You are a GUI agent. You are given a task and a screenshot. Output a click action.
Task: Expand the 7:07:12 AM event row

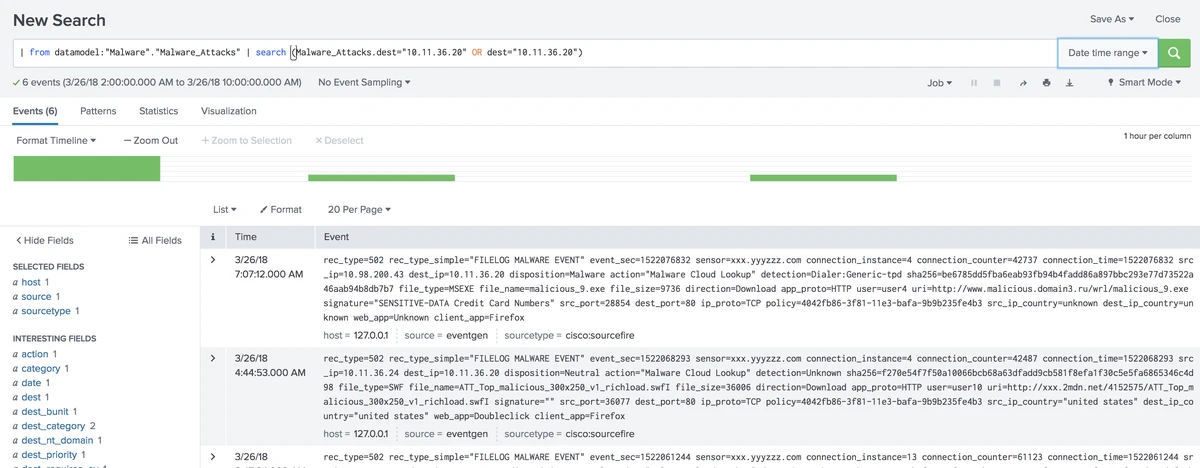coord(212,260)
